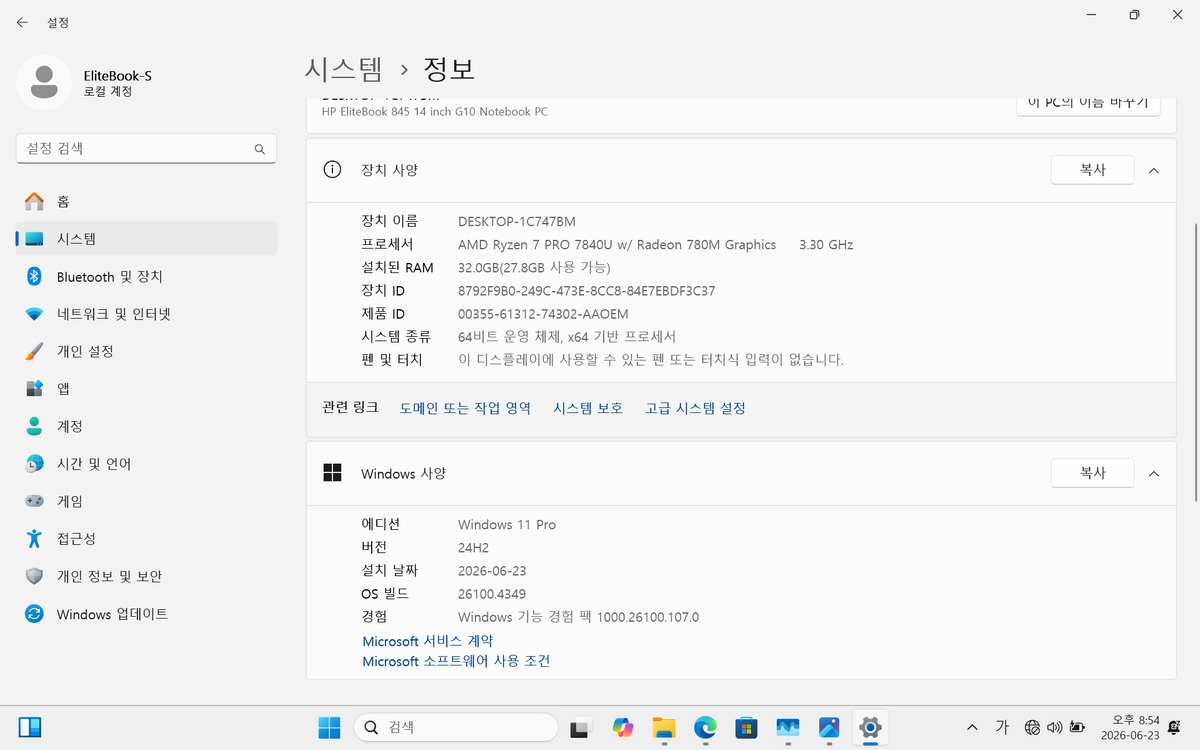
Task: Open Photos app from the taskbar
Action: pos(828,727)
